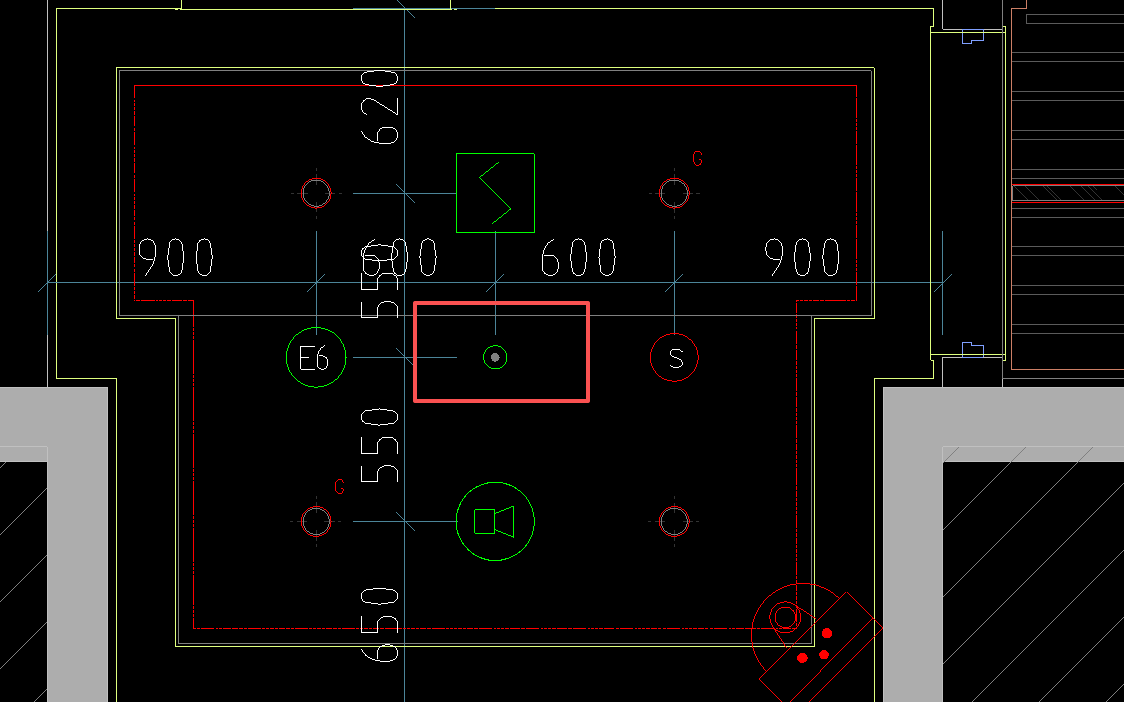Click the small green circle with grey center
1124x702 pixels.
click(495, 357)
